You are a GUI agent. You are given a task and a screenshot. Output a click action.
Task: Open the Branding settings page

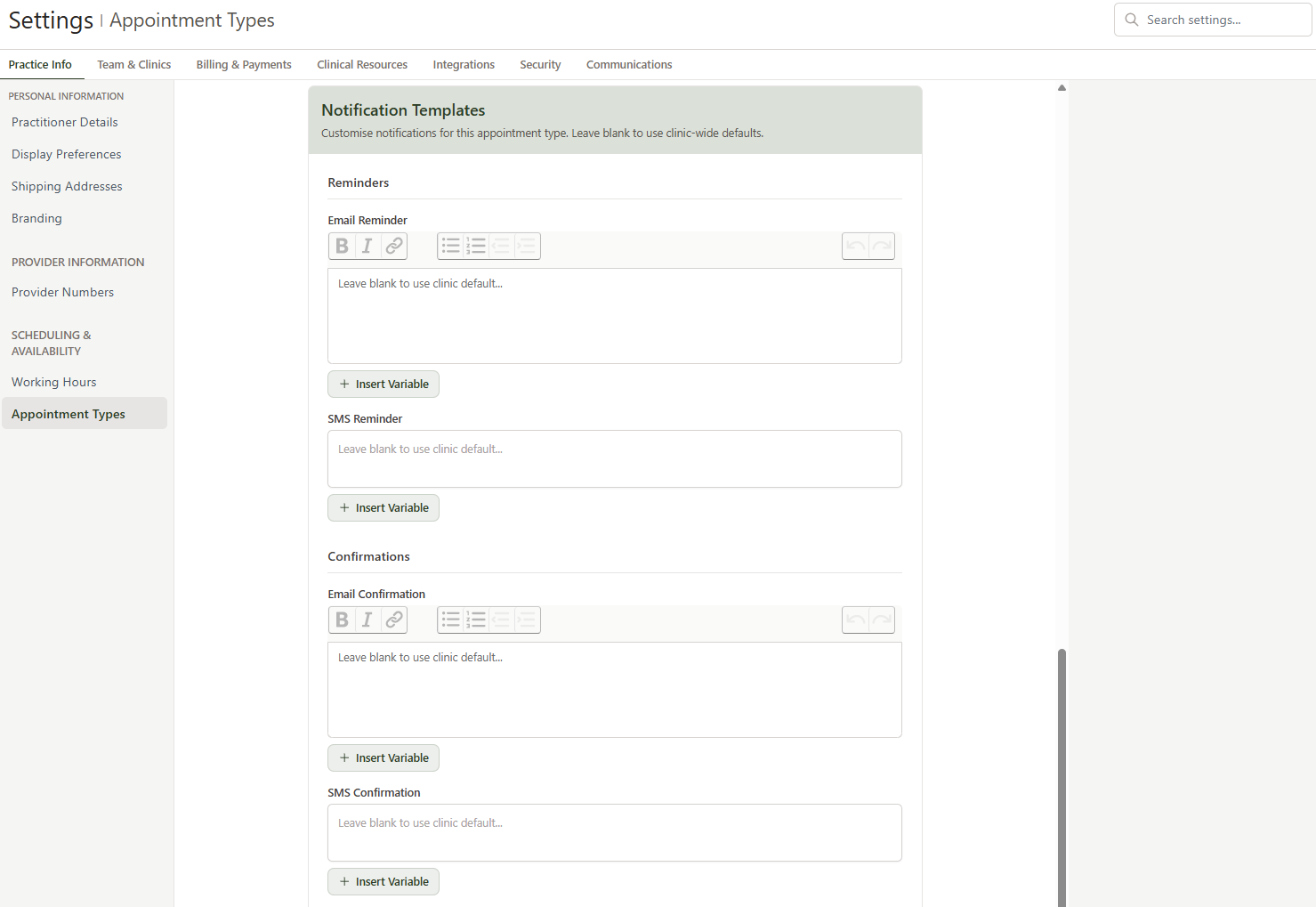(36, 218)
